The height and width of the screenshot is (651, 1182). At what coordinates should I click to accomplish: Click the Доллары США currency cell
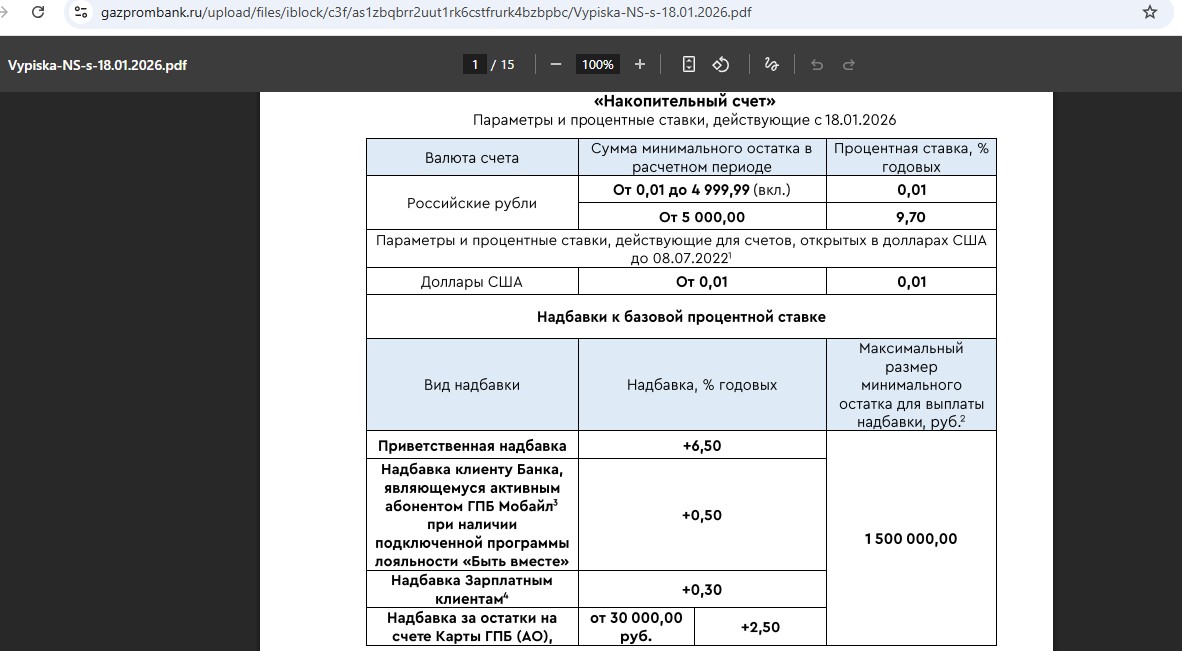click(471, 282)
